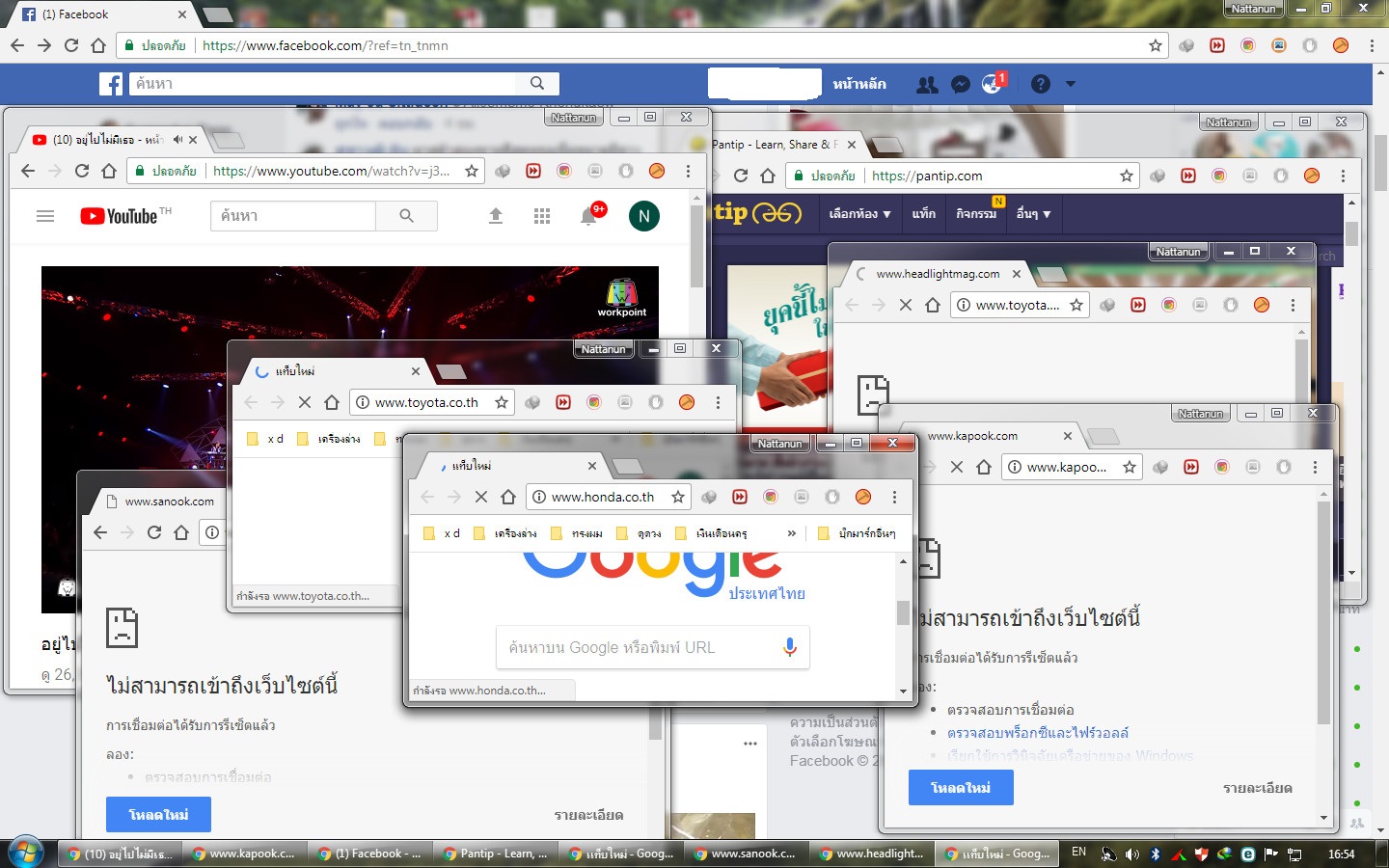The width and height of the screenshot is (1389, 868).
Task: Open YouTube apps grid icon
Action: coord(542,216)
